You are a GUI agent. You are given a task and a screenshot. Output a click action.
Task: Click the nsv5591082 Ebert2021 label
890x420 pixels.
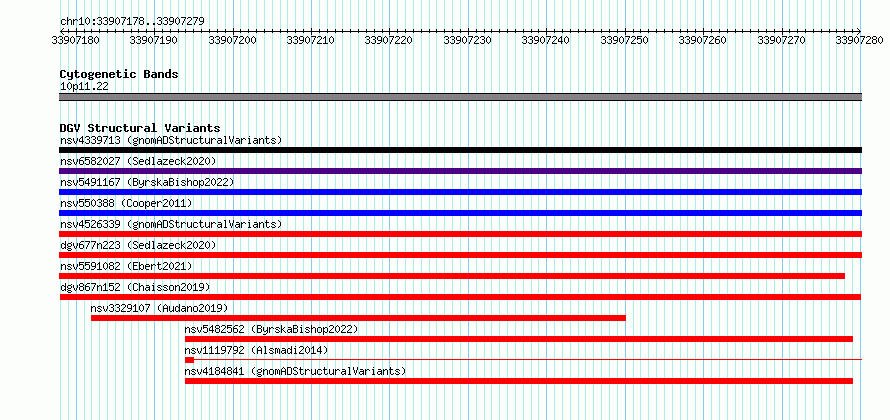coord(126,266)
